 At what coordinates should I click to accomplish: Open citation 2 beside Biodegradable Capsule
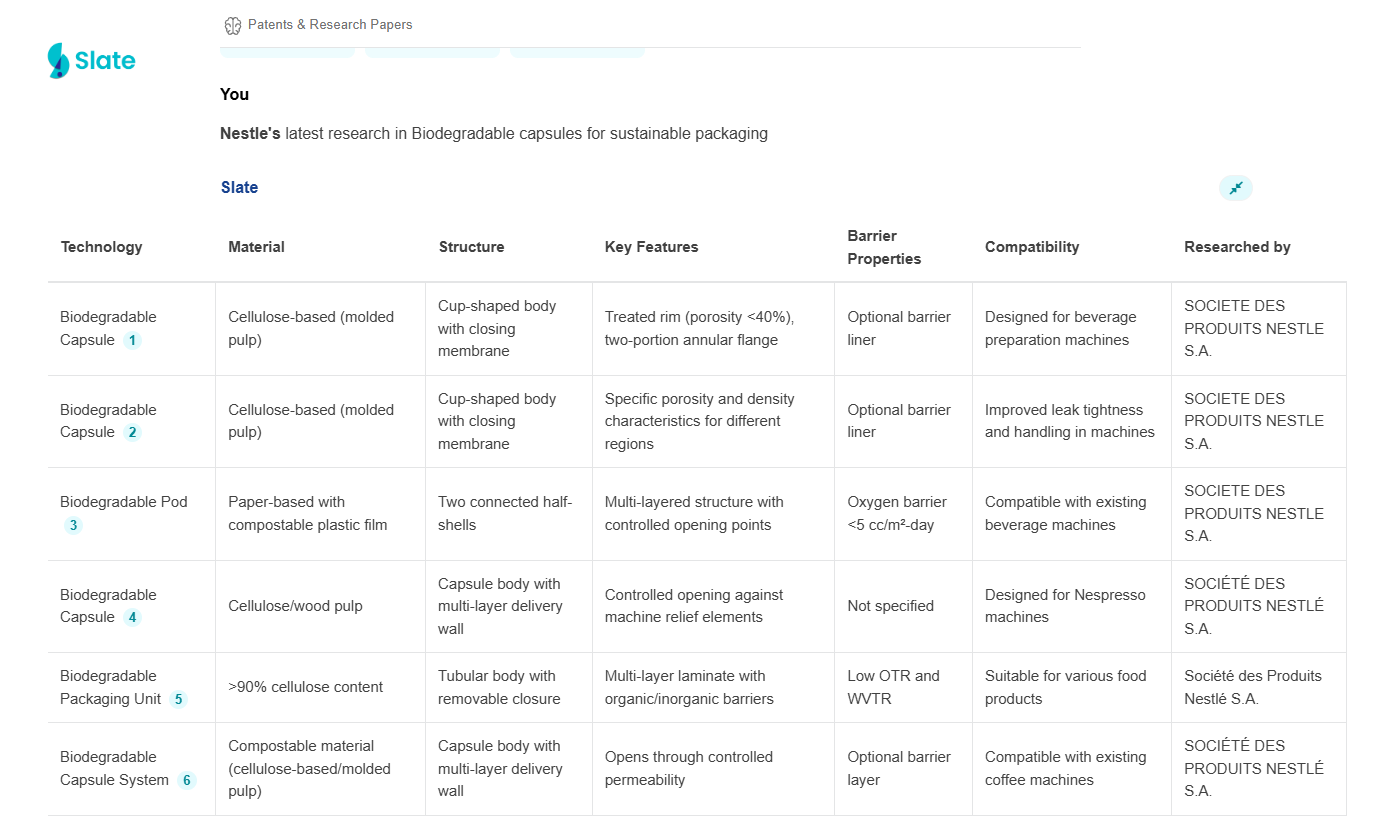point(132,433)
